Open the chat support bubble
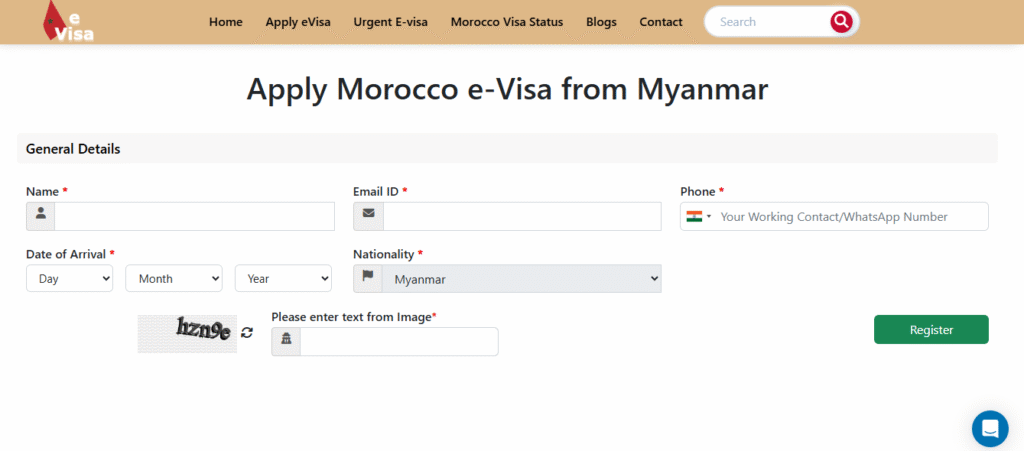This screenshot has height=451, width=1024. [989, 428]
